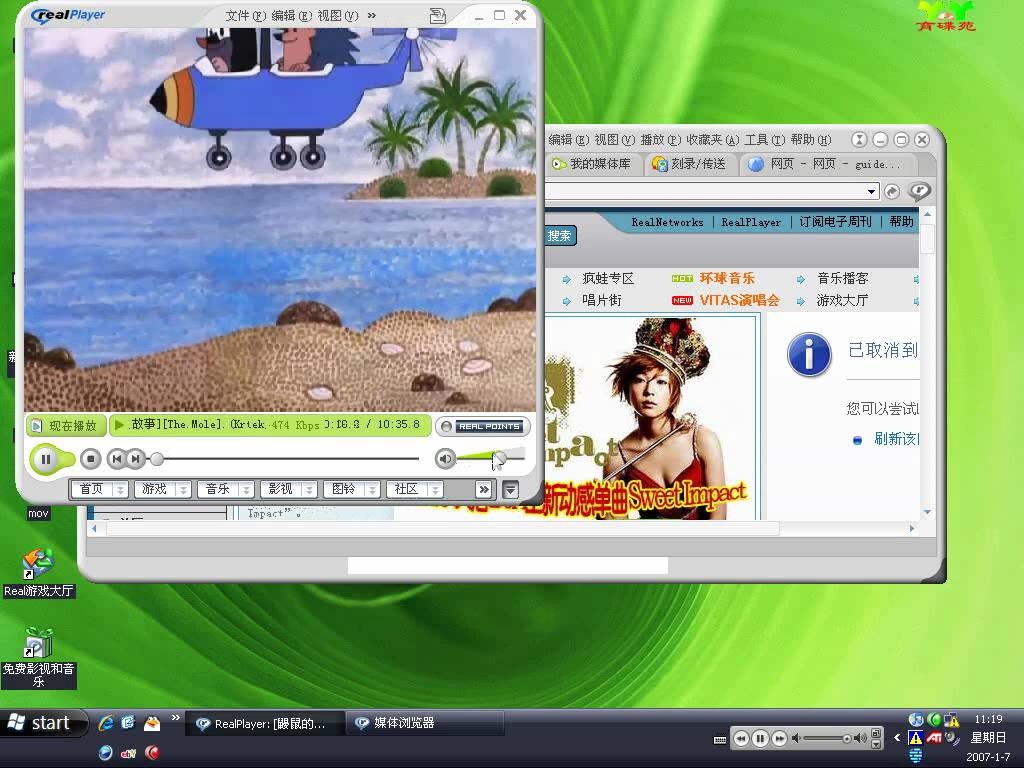Show more toolbar buttons with » chevron

tap(484, 489)
